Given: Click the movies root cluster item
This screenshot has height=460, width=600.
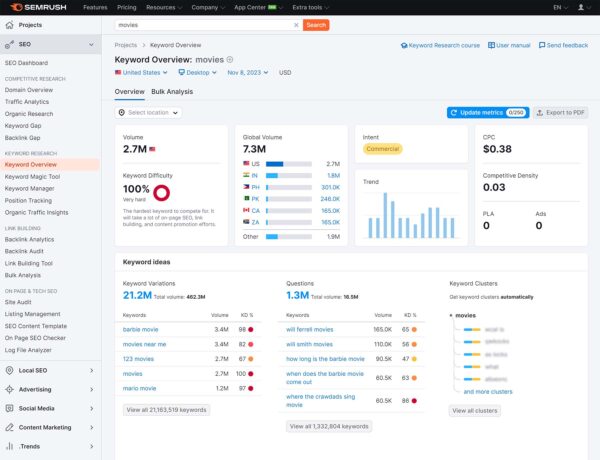Looking at the screenshot, I should (465, 316).
